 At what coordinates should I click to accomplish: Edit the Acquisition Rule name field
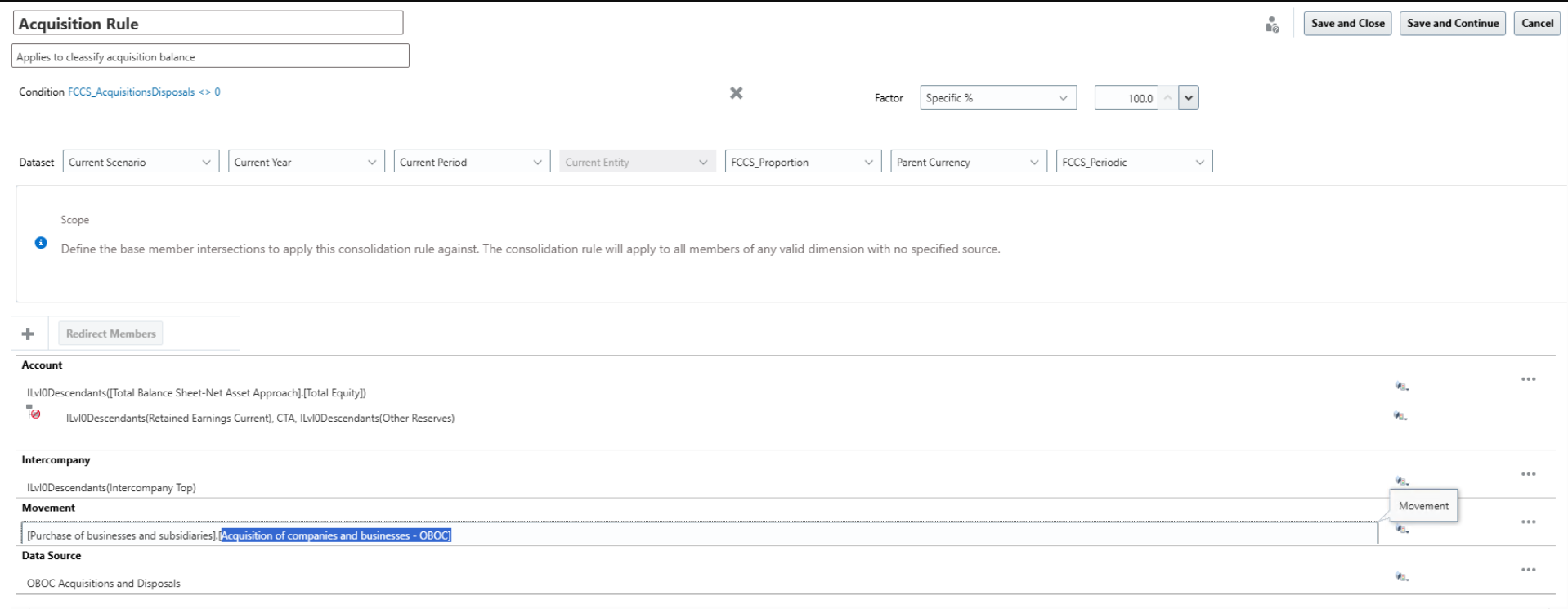pyautogui.click(x=208, y=23)
